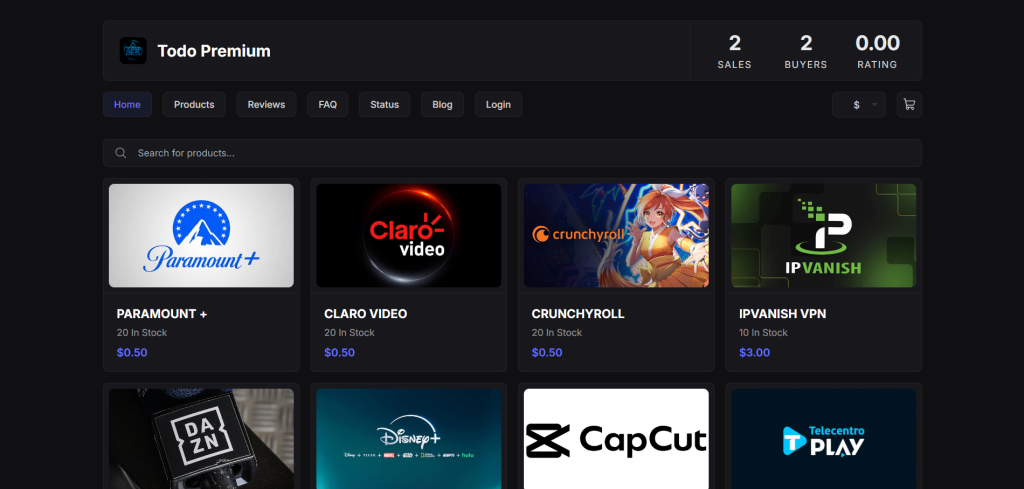Click 20 In Stock under Paramount +
Image resolution: width=1024 pixels, height=489 pixels.
[x=142, y=333]
